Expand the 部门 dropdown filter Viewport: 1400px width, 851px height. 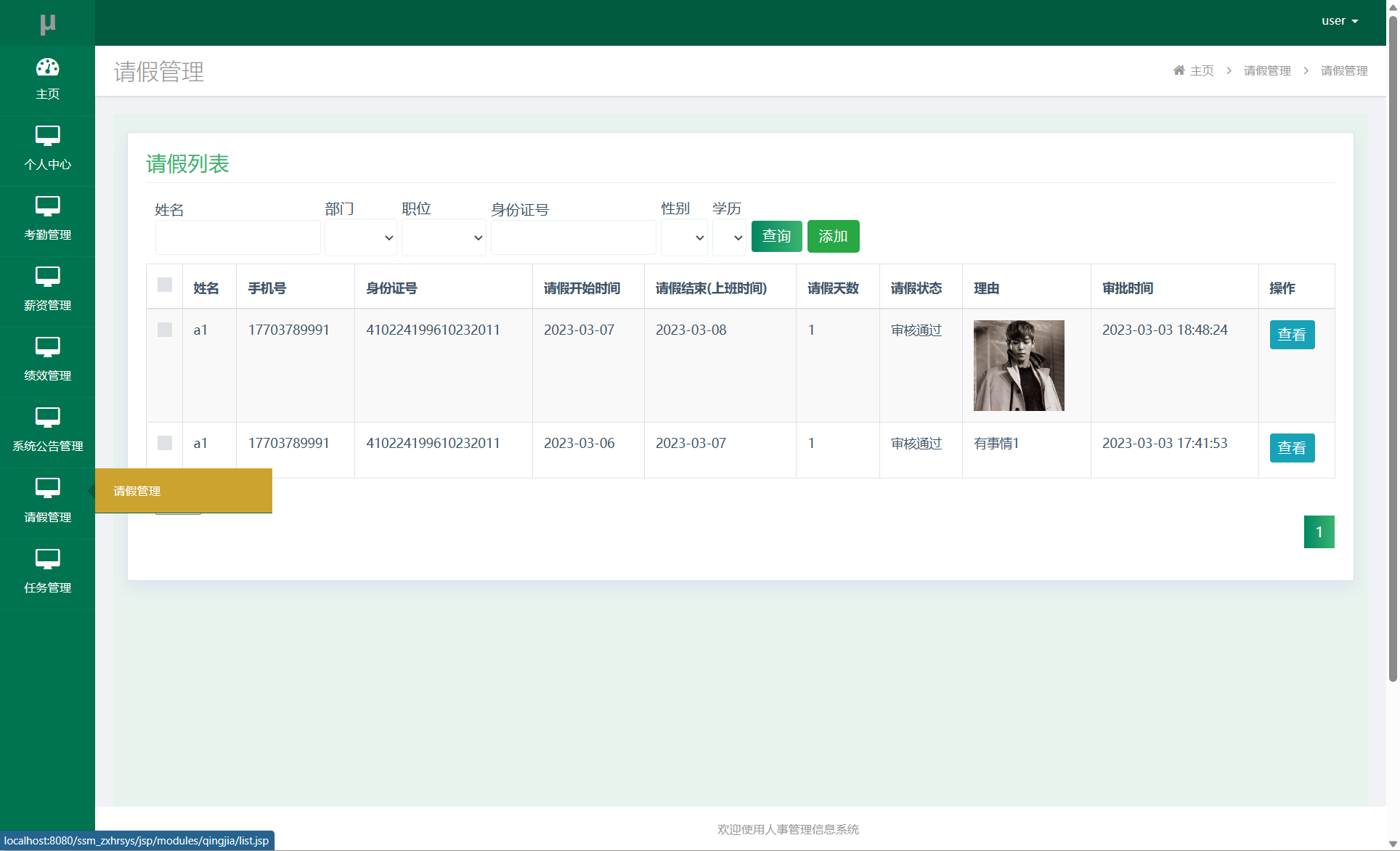[x=360, y=237]
